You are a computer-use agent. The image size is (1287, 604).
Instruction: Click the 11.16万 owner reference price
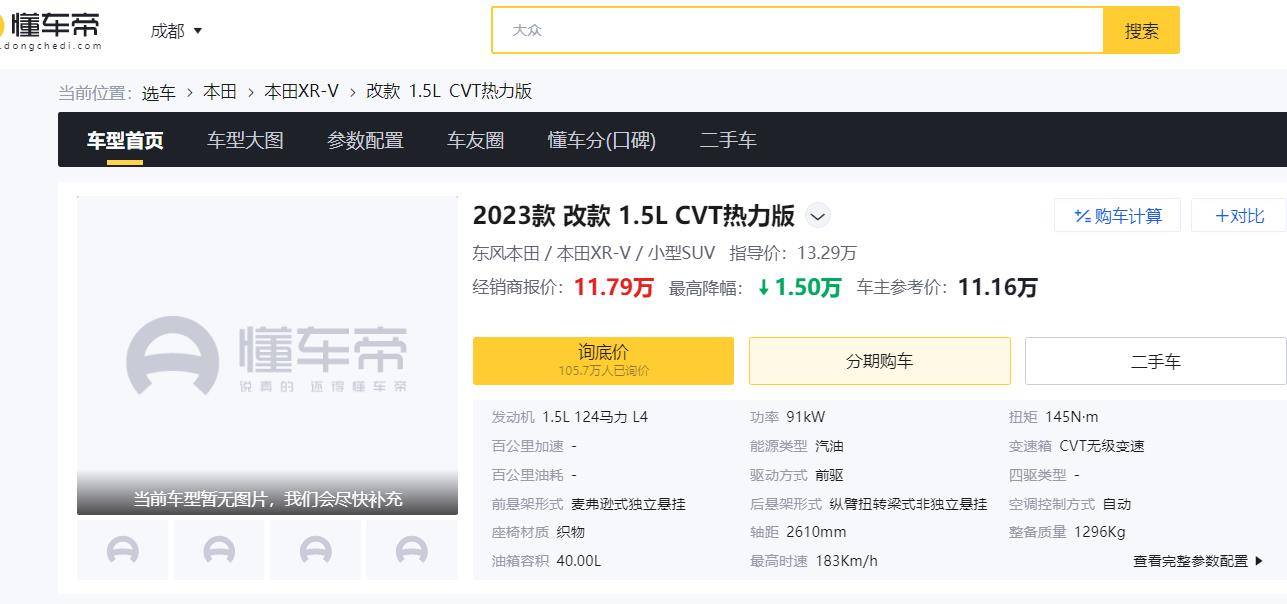pyautogui.click(x=998, y=288)
